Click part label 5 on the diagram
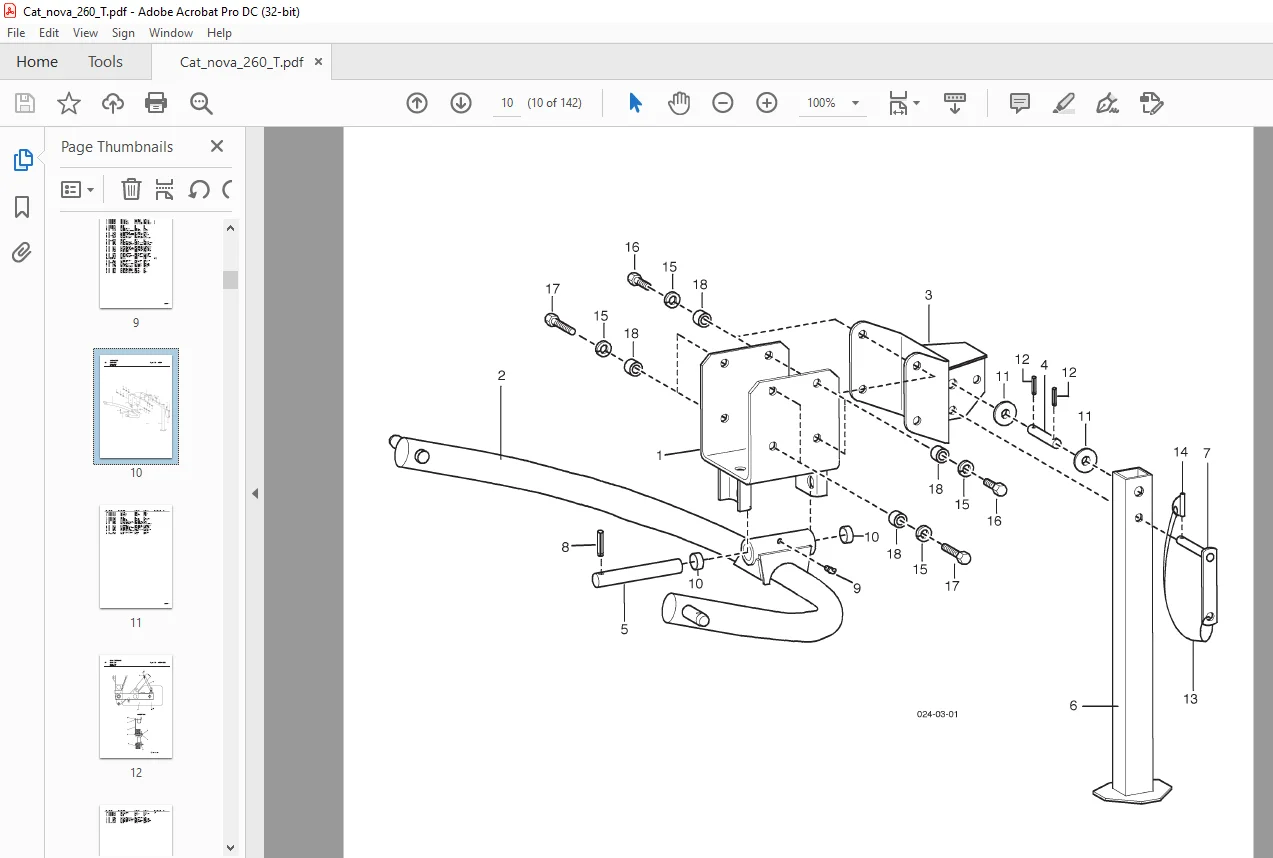Image resolution: width=1273 pixels, height=858 pixels. coord(624,630)
